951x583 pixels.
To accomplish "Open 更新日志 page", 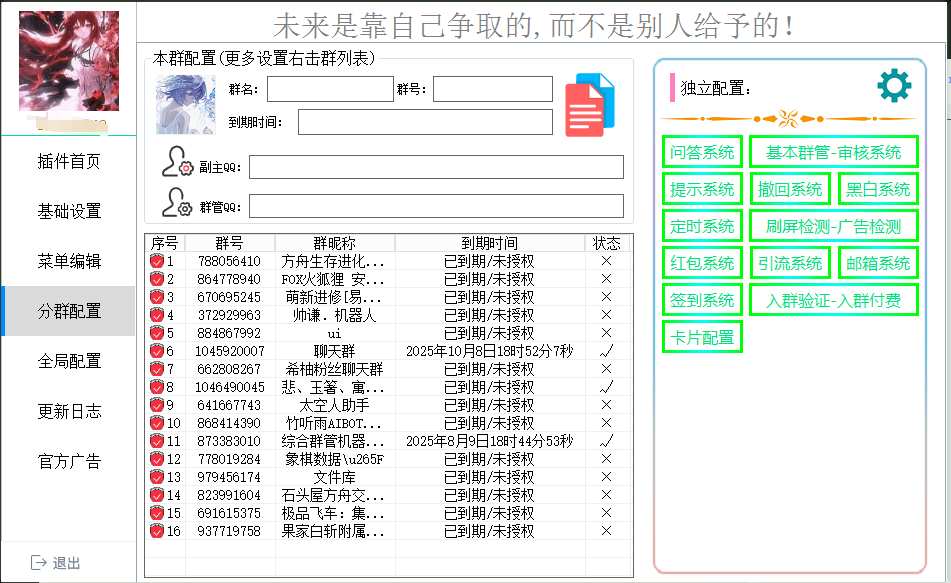I will 67,411.
